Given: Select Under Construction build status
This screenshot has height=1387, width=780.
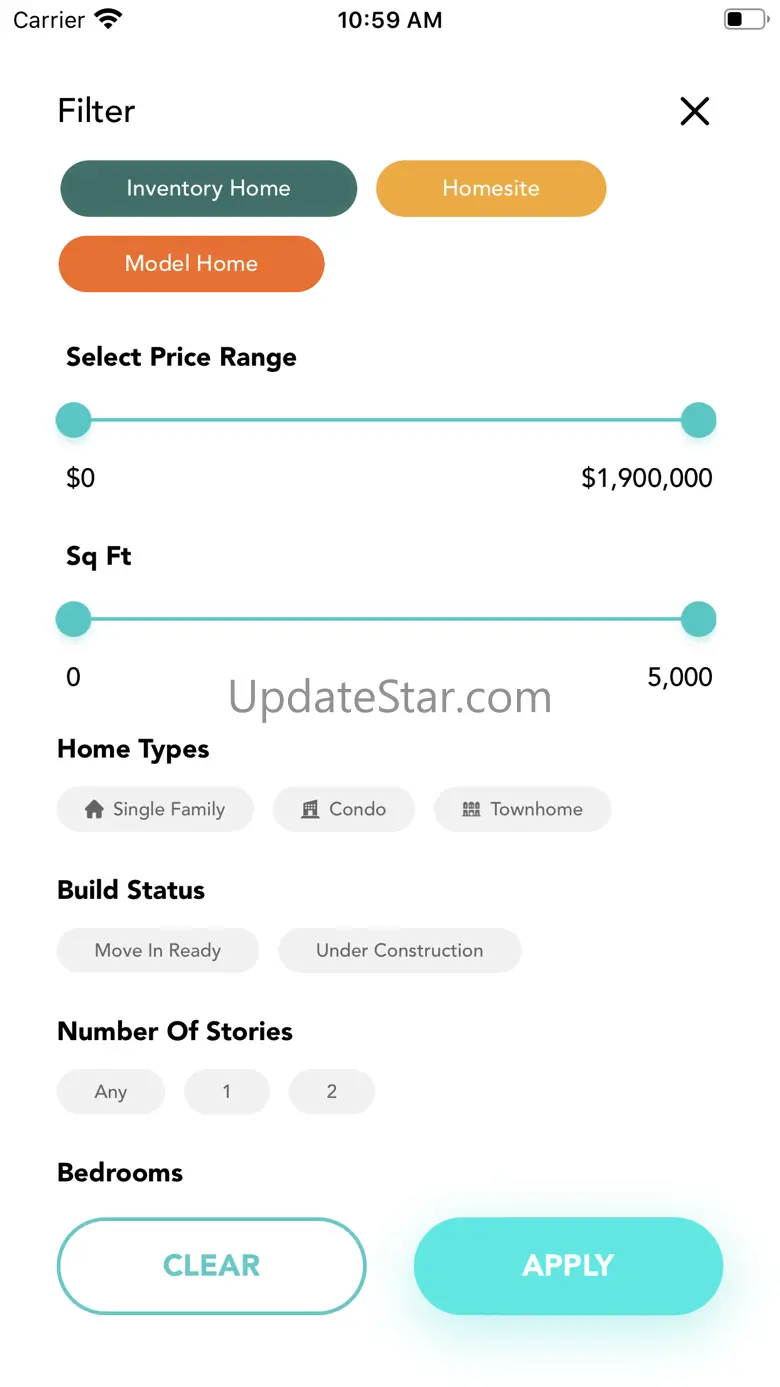Looking at the screenshot, I should (399, 951).
